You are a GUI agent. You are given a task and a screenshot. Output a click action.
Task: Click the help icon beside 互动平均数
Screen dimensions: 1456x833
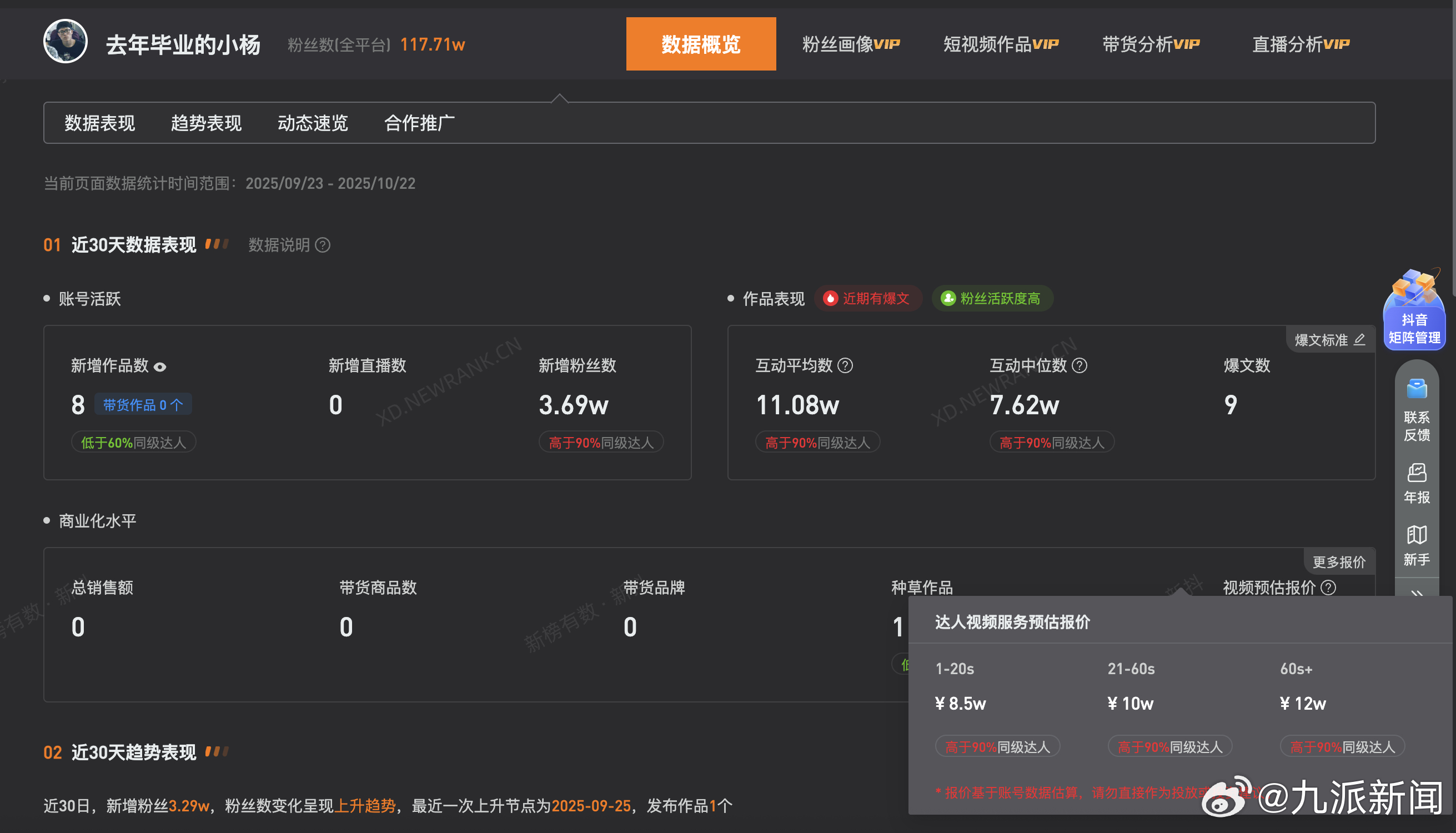click(845, 365)
